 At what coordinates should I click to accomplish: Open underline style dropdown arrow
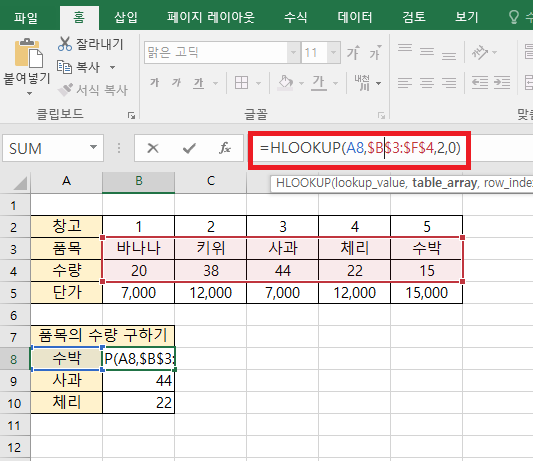tap(215, 83)
